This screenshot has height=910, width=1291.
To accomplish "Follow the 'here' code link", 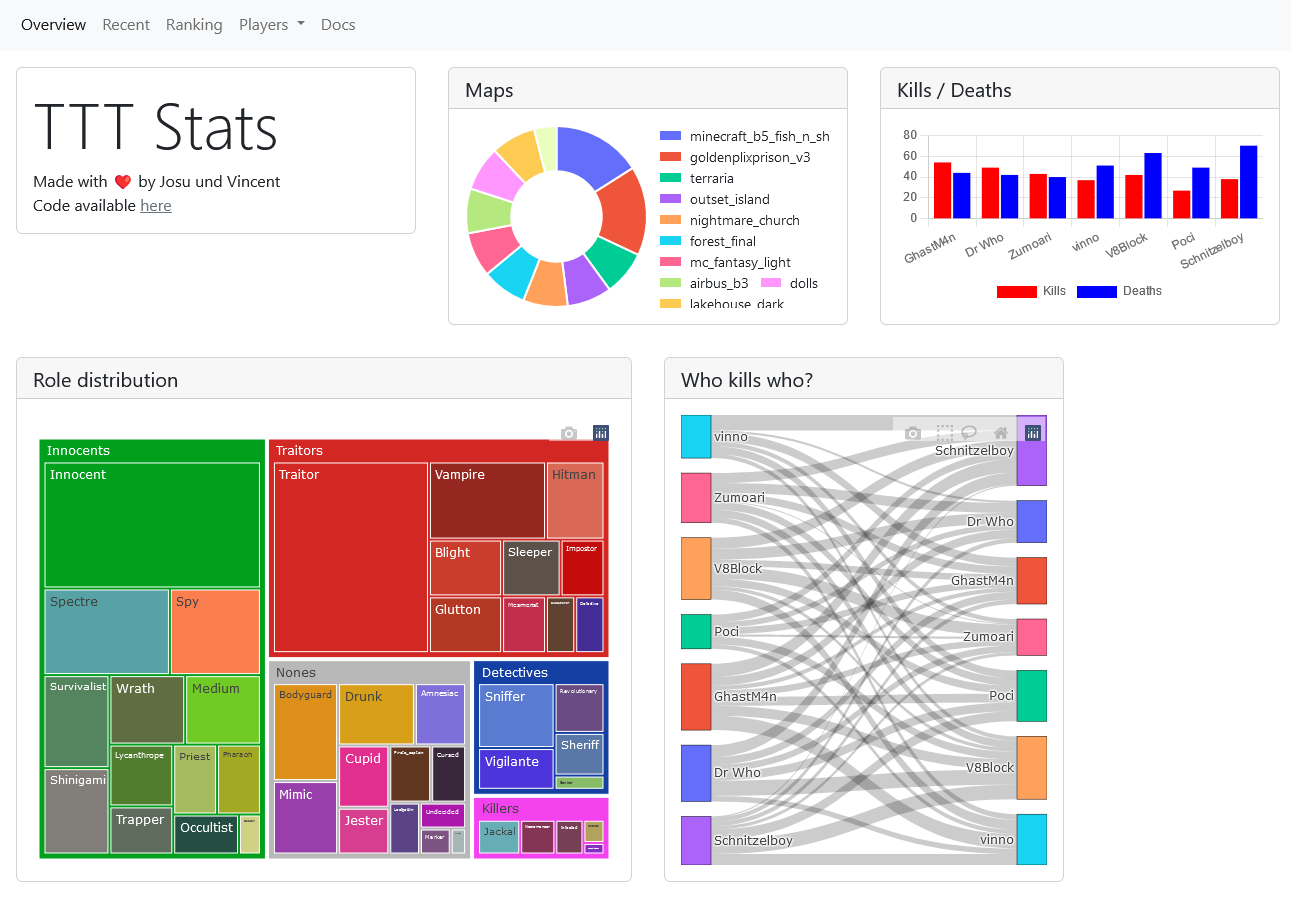I will click(x=156, y=206).
